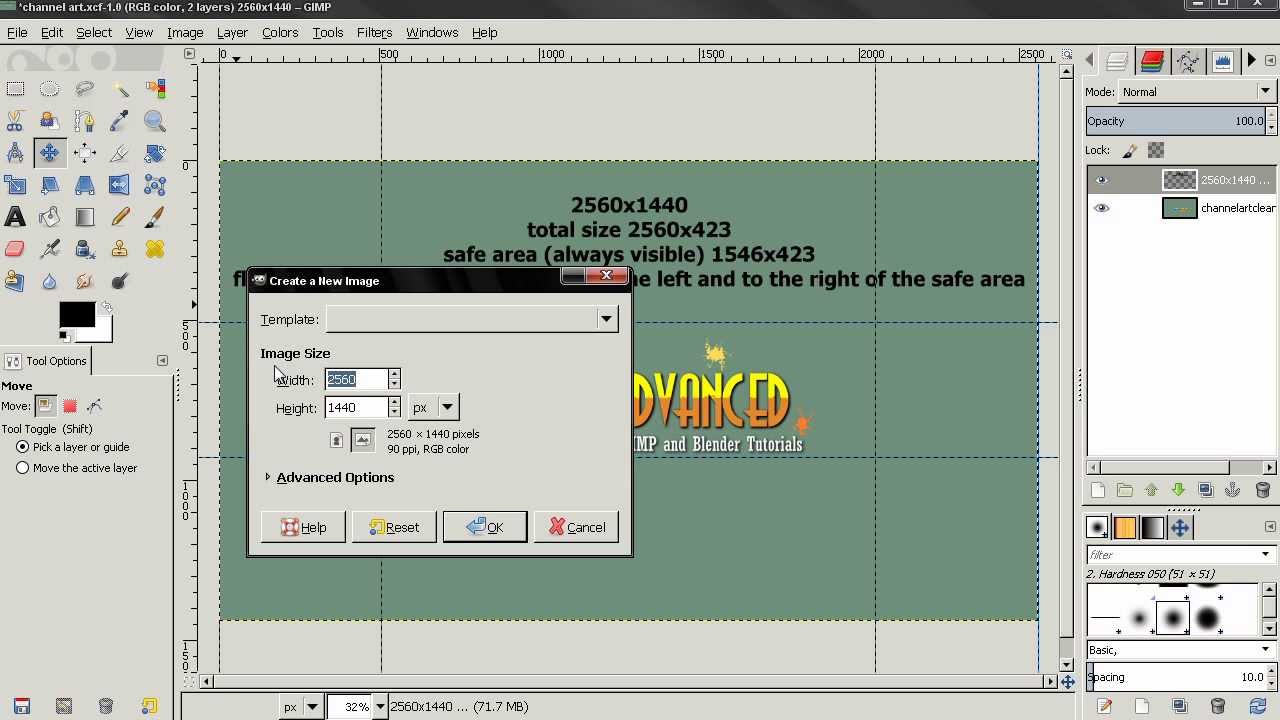Select the Eraser tool
The image size is (1280, 720).
click(15, 249)
